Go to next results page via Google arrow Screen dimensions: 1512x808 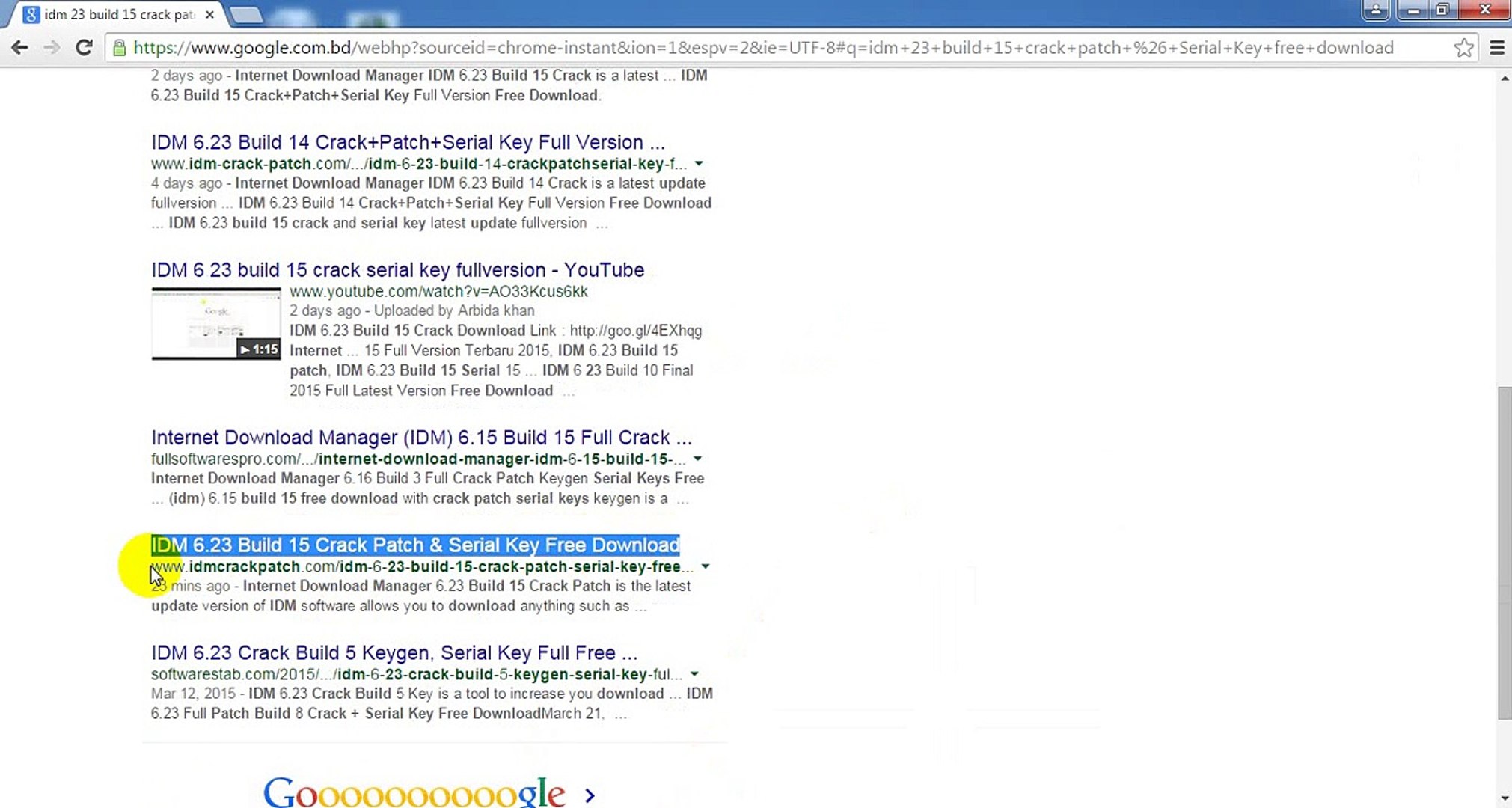click(590, 795)
